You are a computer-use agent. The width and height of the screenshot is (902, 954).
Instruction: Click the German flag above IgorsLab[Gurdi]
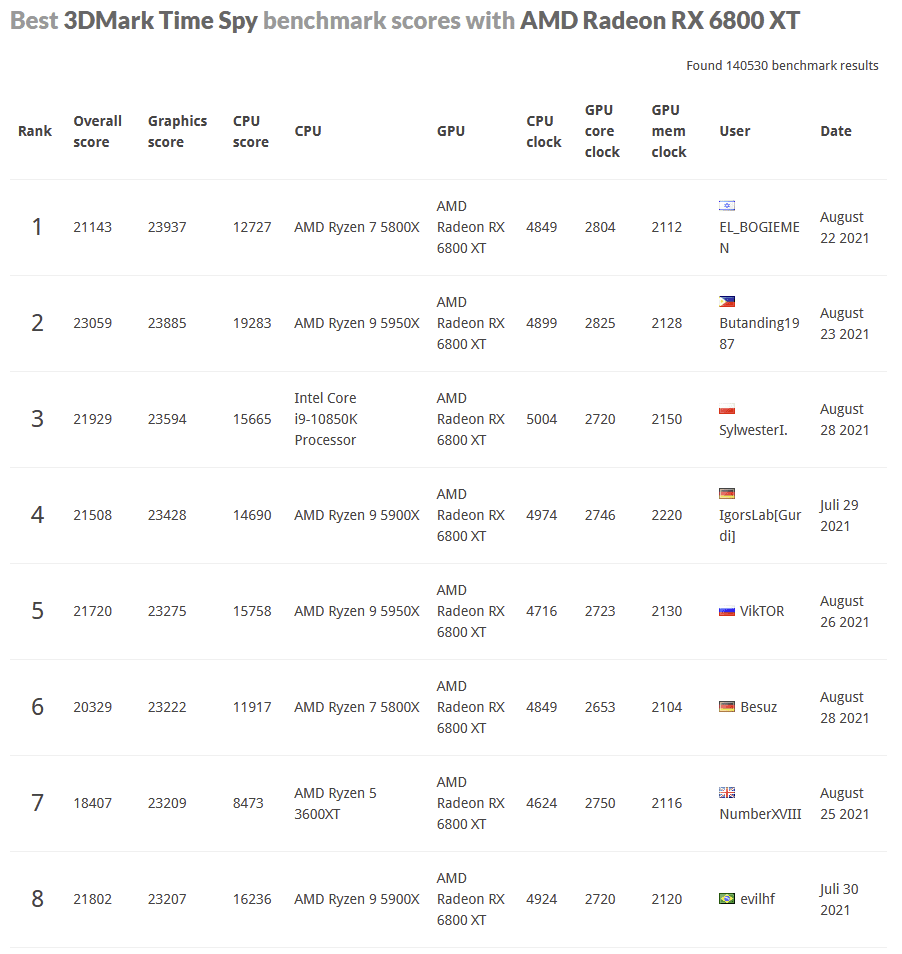point(727,494)
